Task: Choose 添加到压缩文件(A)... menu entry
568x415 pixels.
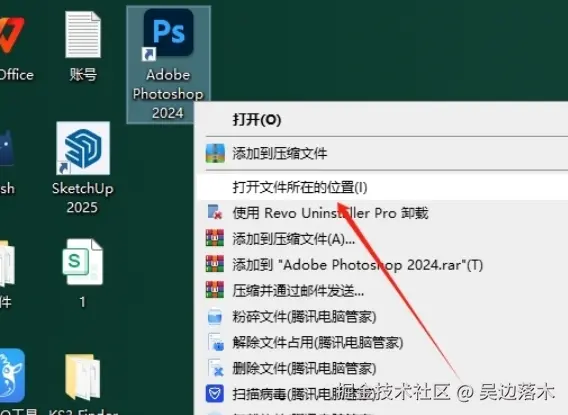Action: coord(382,239)
